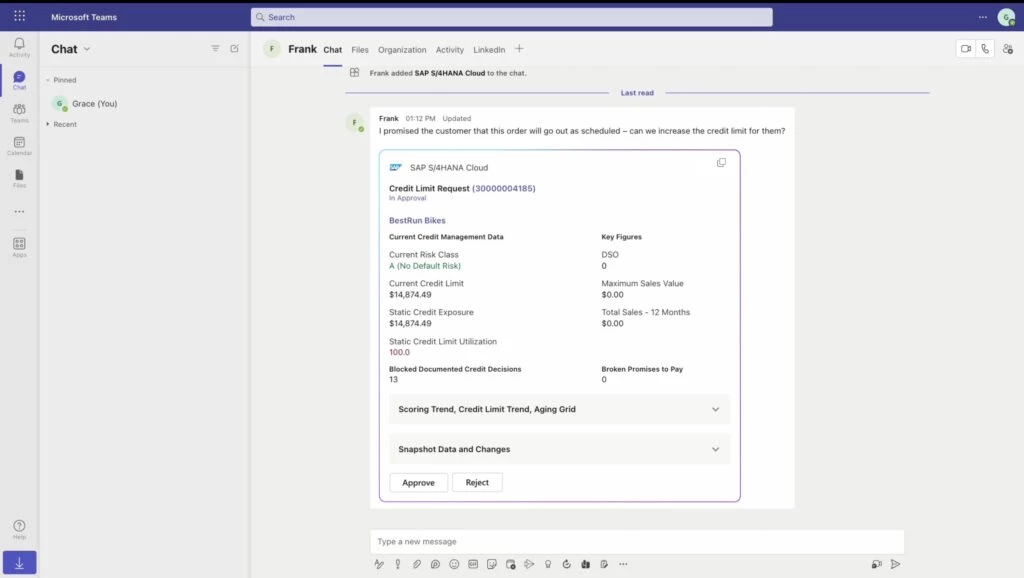Open profile avatar in top right
The width and height of the screenshot is (1024, 578).
tap(1006, 17)
